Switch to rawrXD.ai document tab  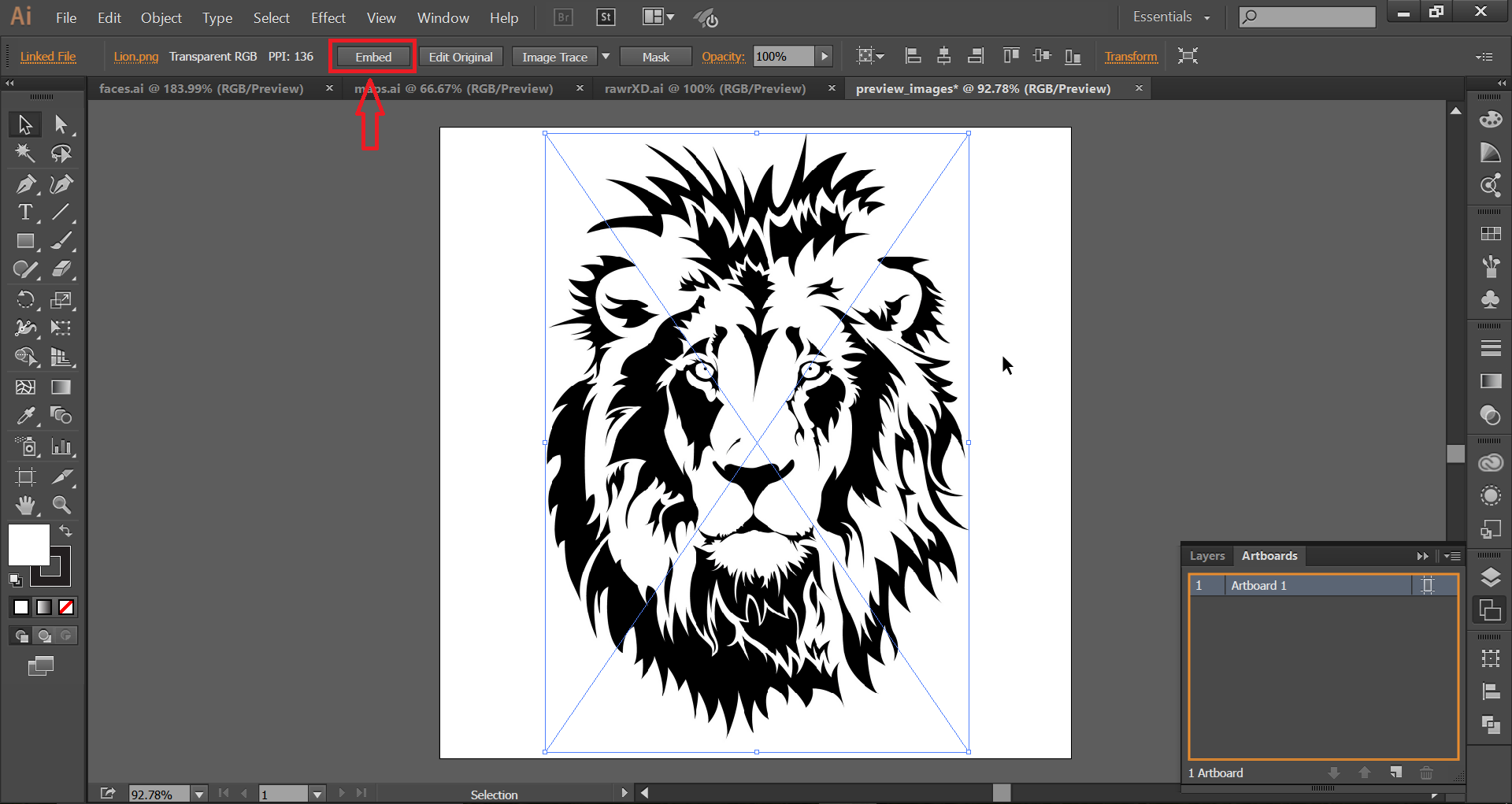[x=705, y=88]
